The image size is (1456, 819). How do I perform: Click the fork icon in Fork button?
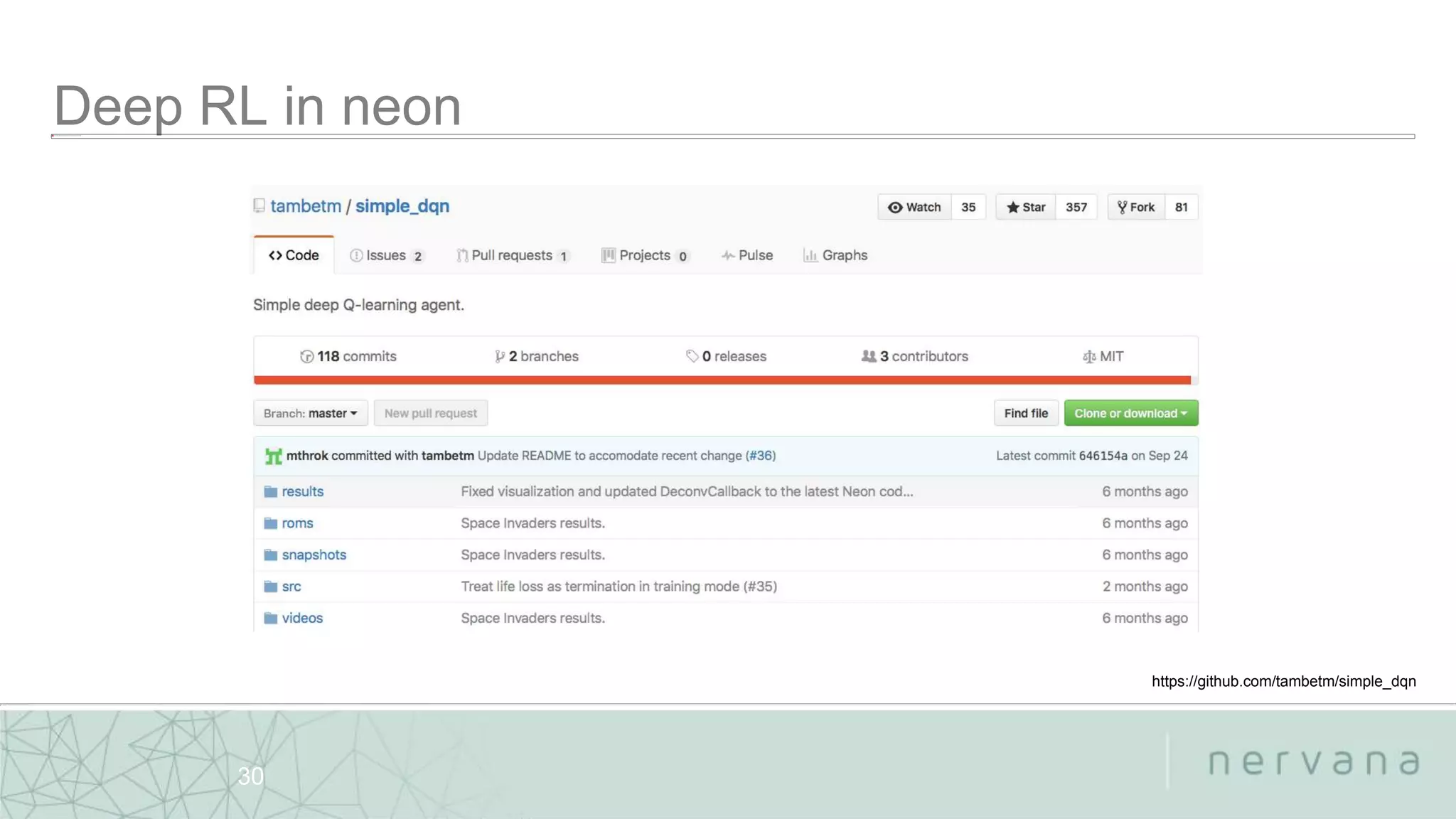1122,207
